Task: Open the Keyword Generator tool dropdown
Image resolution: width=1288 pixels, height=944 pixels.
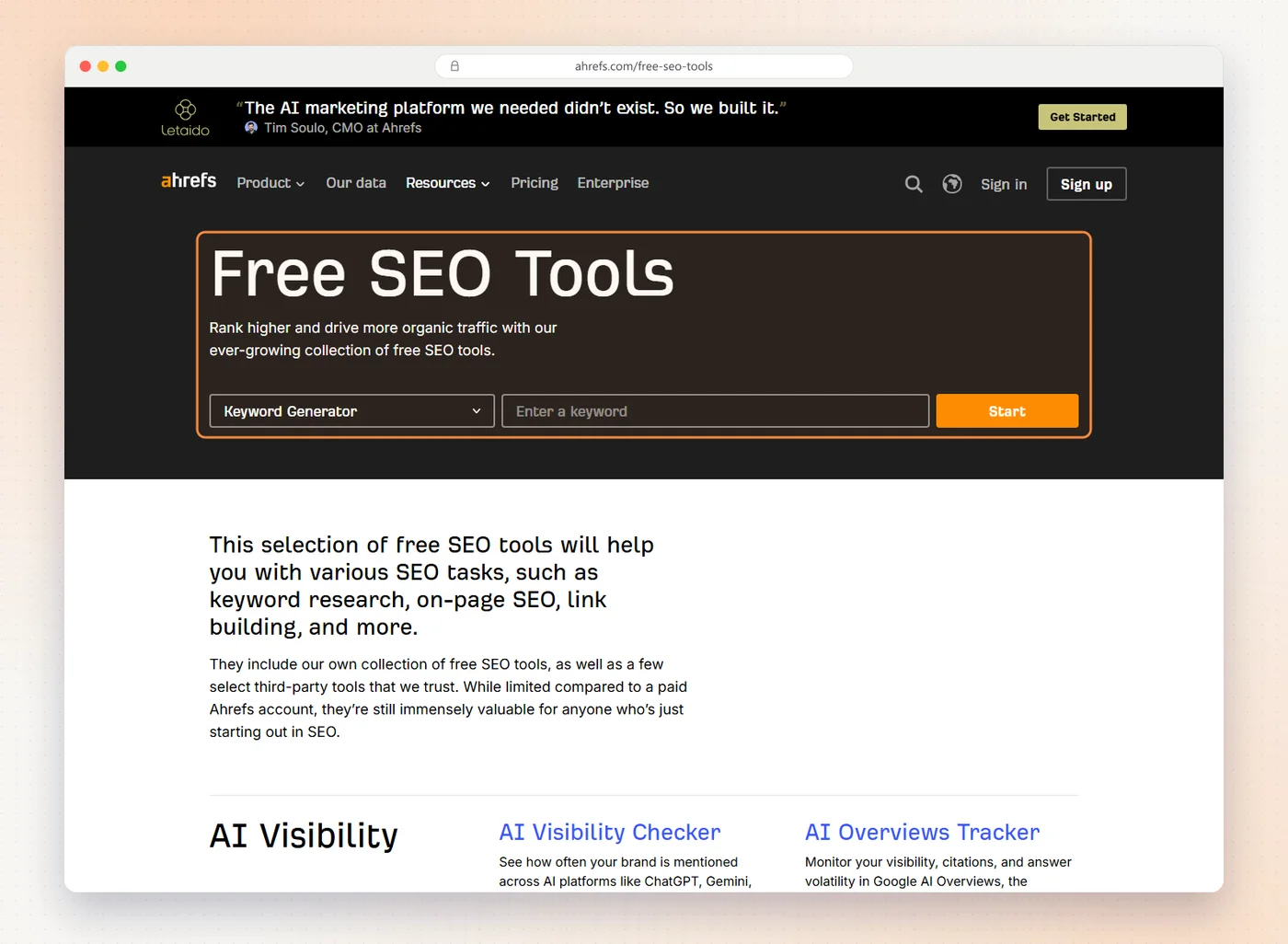Action: (x=352, y=411)
